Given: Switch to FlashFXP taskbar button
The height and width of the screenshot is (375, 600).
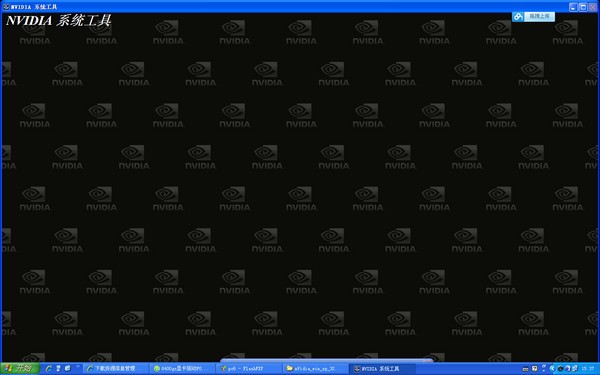Looking at the screenshot, I should tap(249, 368).
